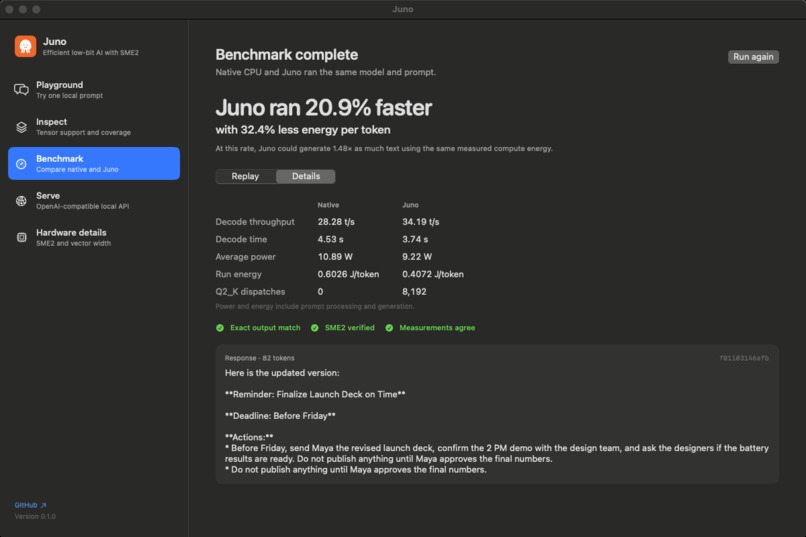The height and width of the screenshot is (537, 806).
Task: Click the Version 0.1.0 text
Action: click(35, 517)
